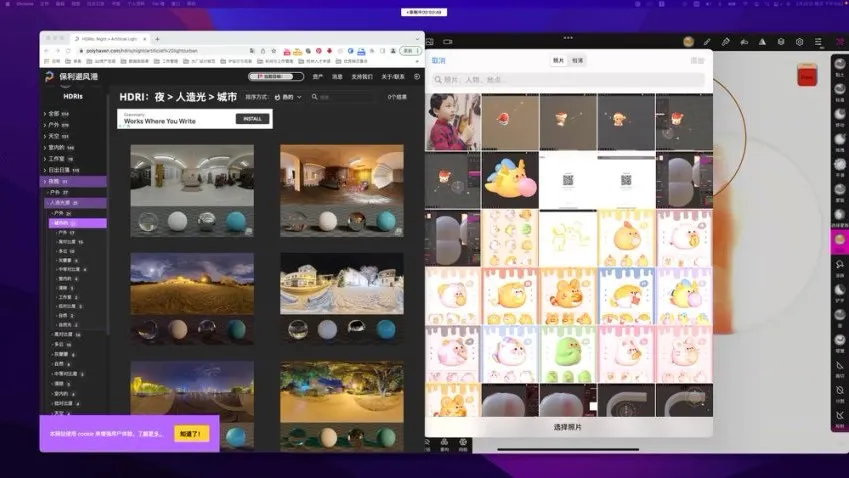Select the 照片 photos segment
This screenshot has height=478, width=849.
[x=558, y=61]
